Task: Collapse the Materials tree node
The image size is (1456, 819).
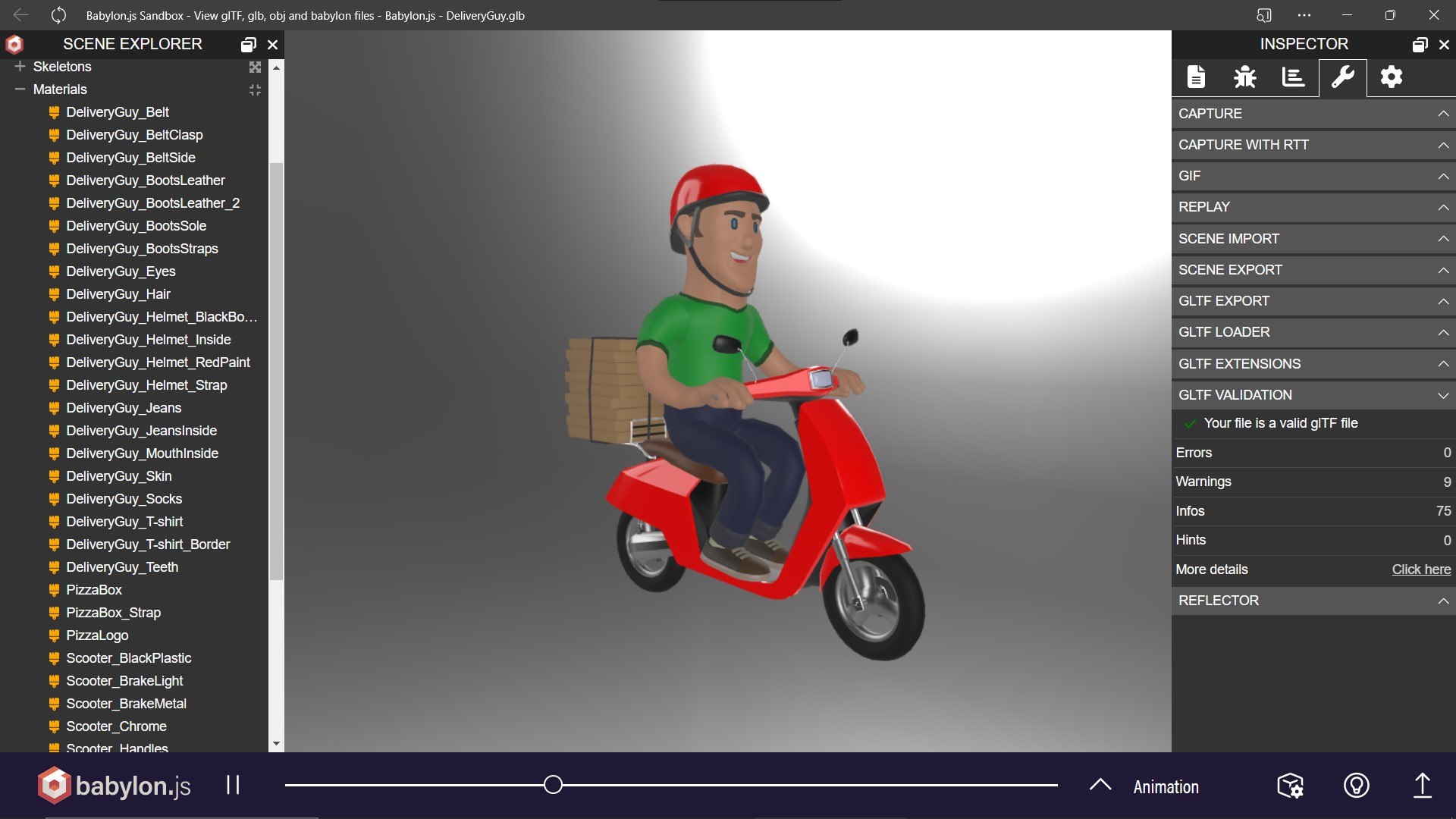Action: (20, 89)
